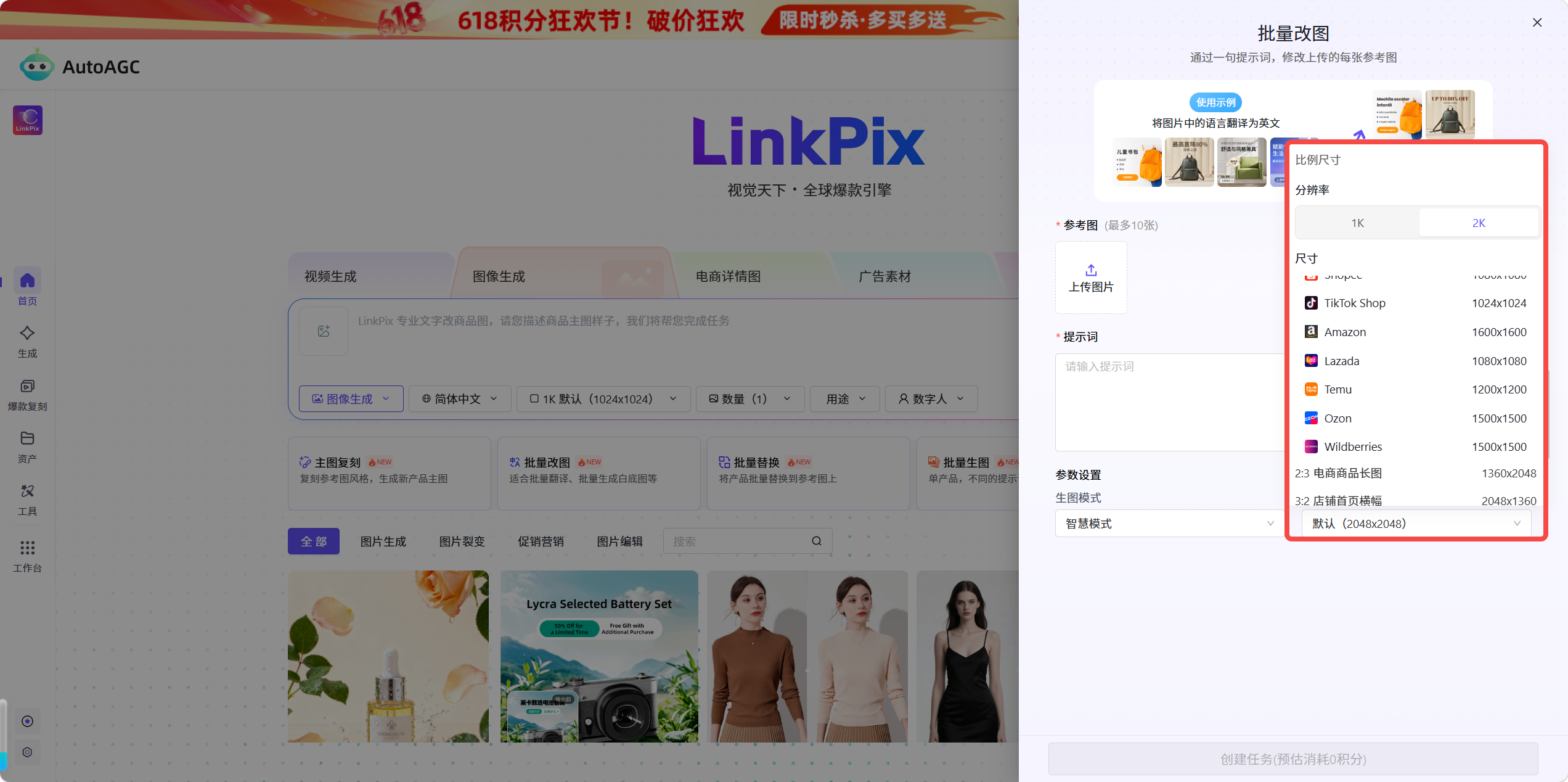Choose 2:3 电商商品长图 1360x2048
This screenshot has width=1568, height=782.
pos(1415,474)
